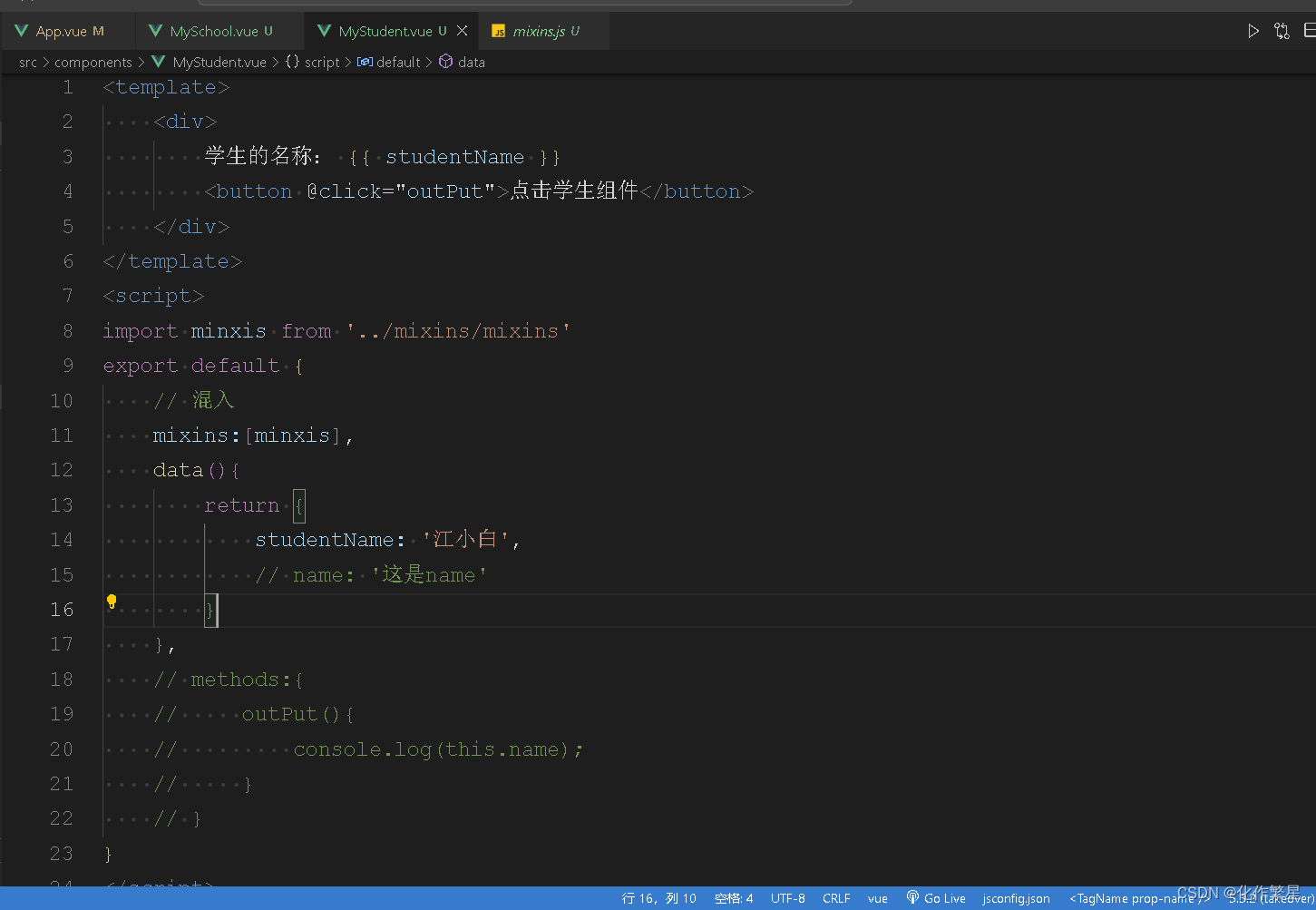Click the commented "name: '这是name'" on line 15
This screenshot has height=910, width=1316.
pyautogui.click(x=390, y=575)
